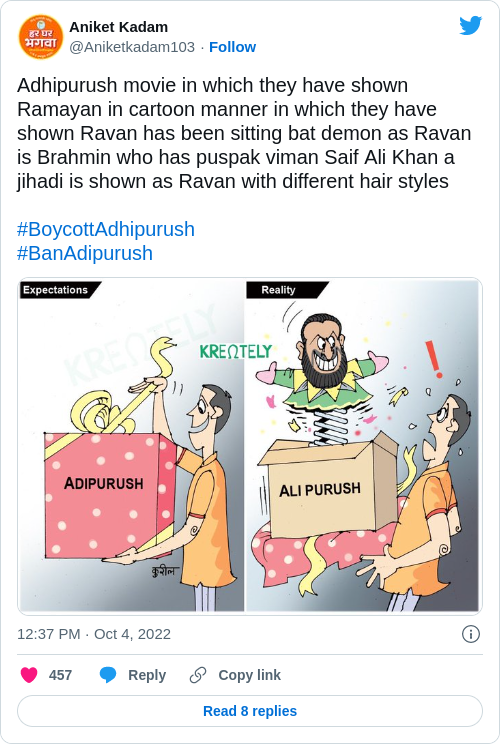Click the tweet body text about Adhipurush
The height and width of the screenshot is (744, 500).
point(244,133)
